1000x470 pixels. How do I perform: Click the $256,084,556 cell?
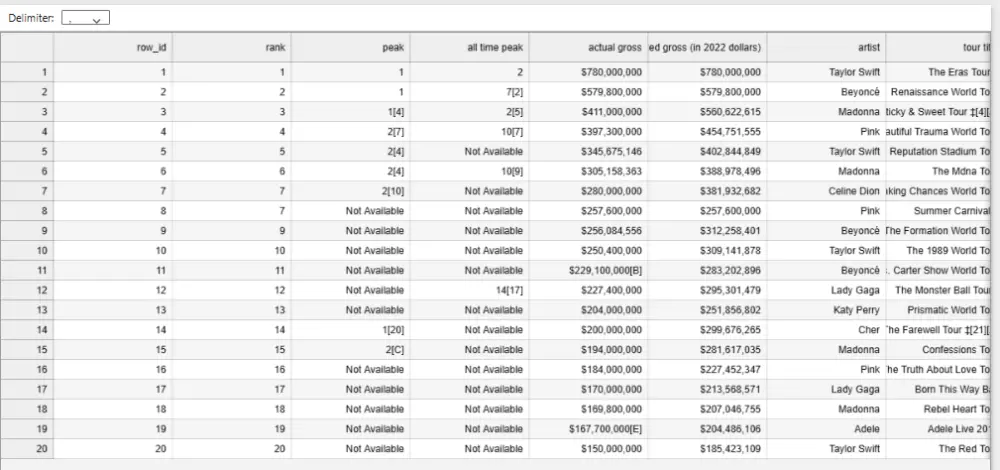point(588,230)
